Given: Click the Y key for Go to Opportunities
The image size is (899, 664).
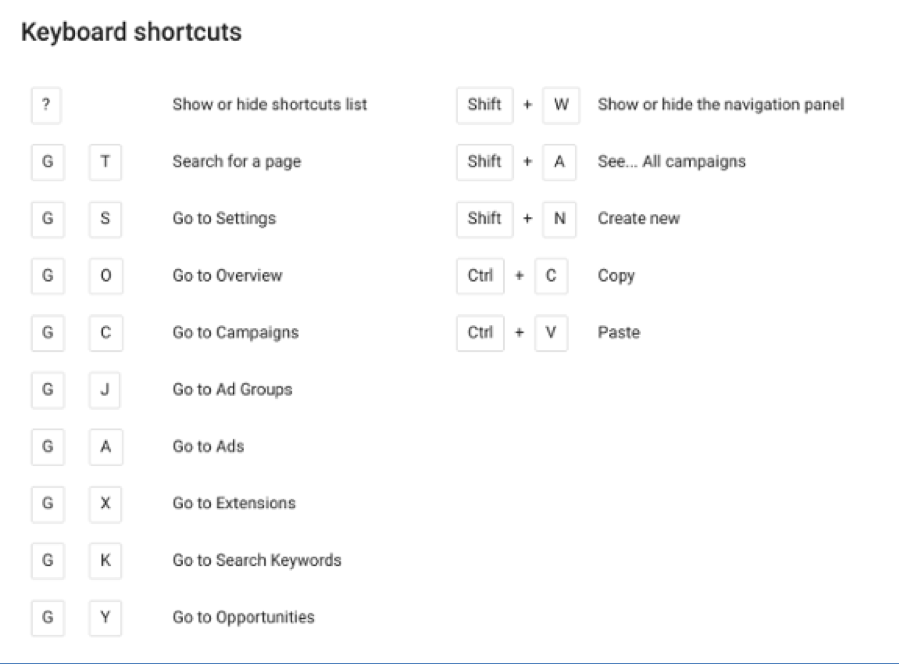Looking at the screenshot, I should 105,618.
